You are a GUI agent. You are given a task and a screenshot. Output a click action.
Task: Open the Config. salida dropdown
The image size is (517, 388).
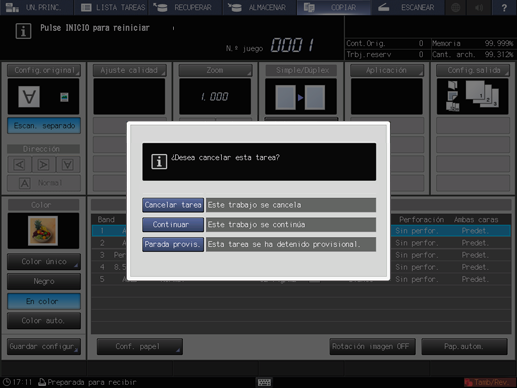tap(473, 70)
